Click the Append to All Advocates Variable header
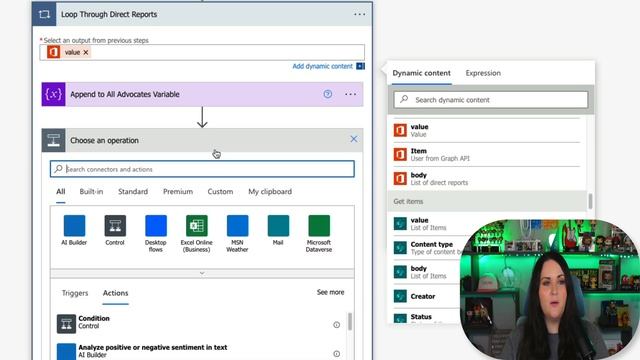Viewport: 640px width, 360px height. tap(202, 94)
